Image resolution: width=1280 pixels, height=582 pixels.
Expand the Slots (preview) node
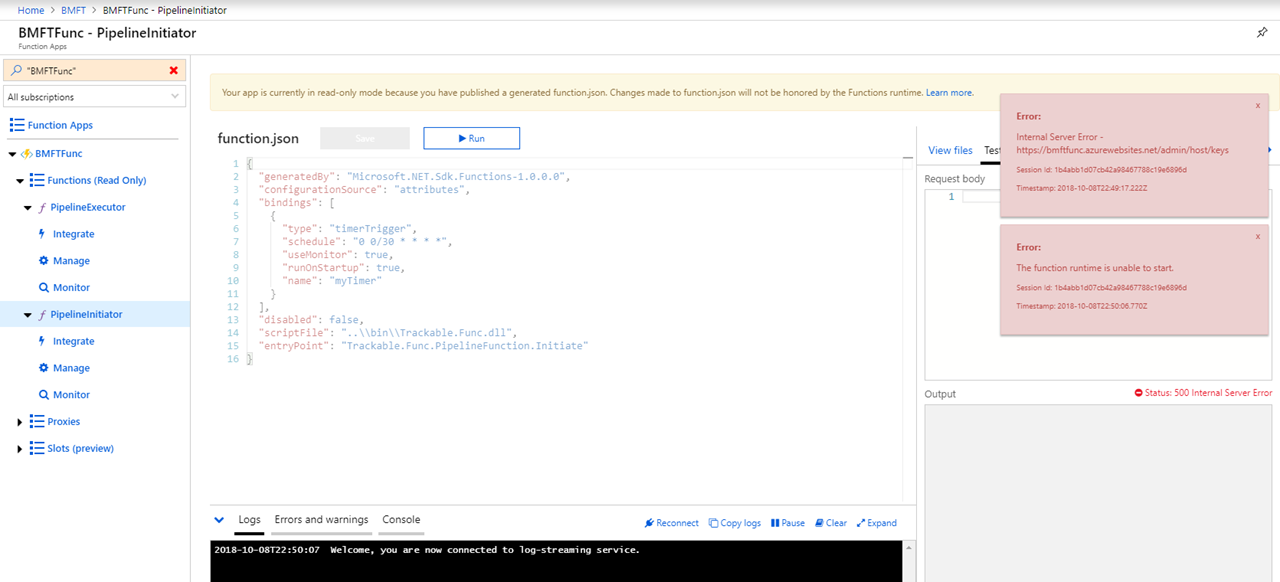19,448
